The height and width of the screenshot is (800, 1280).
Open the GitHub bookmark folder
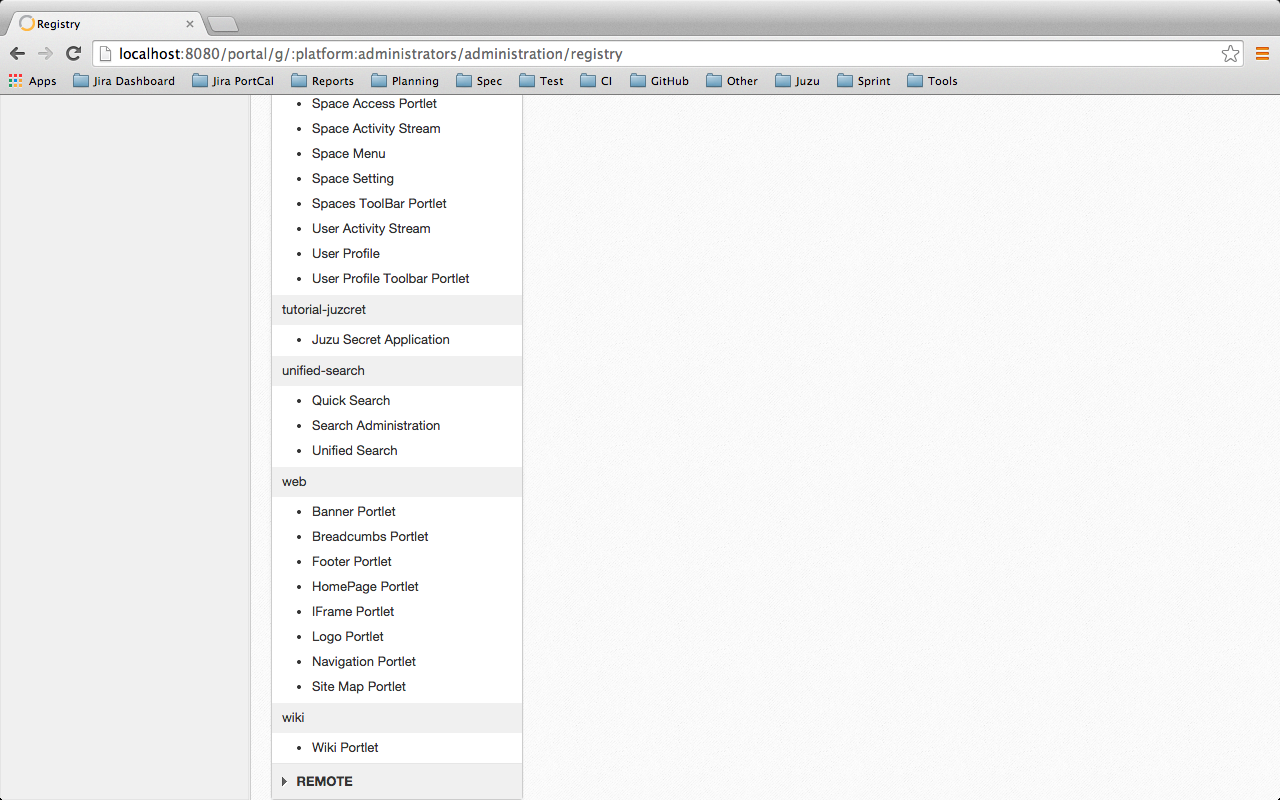coord(660,81)
